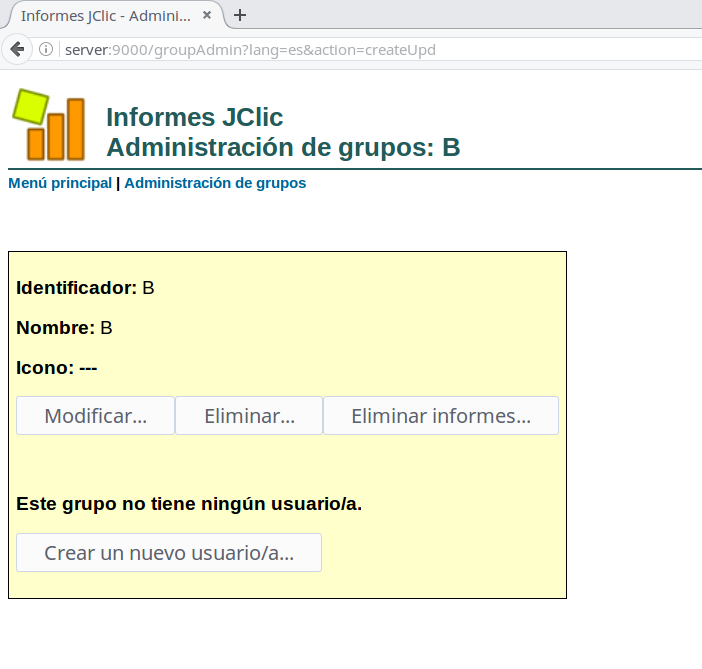
Task: Focus the server groupAdmin address bar
Action: click(x=300, y=50)
